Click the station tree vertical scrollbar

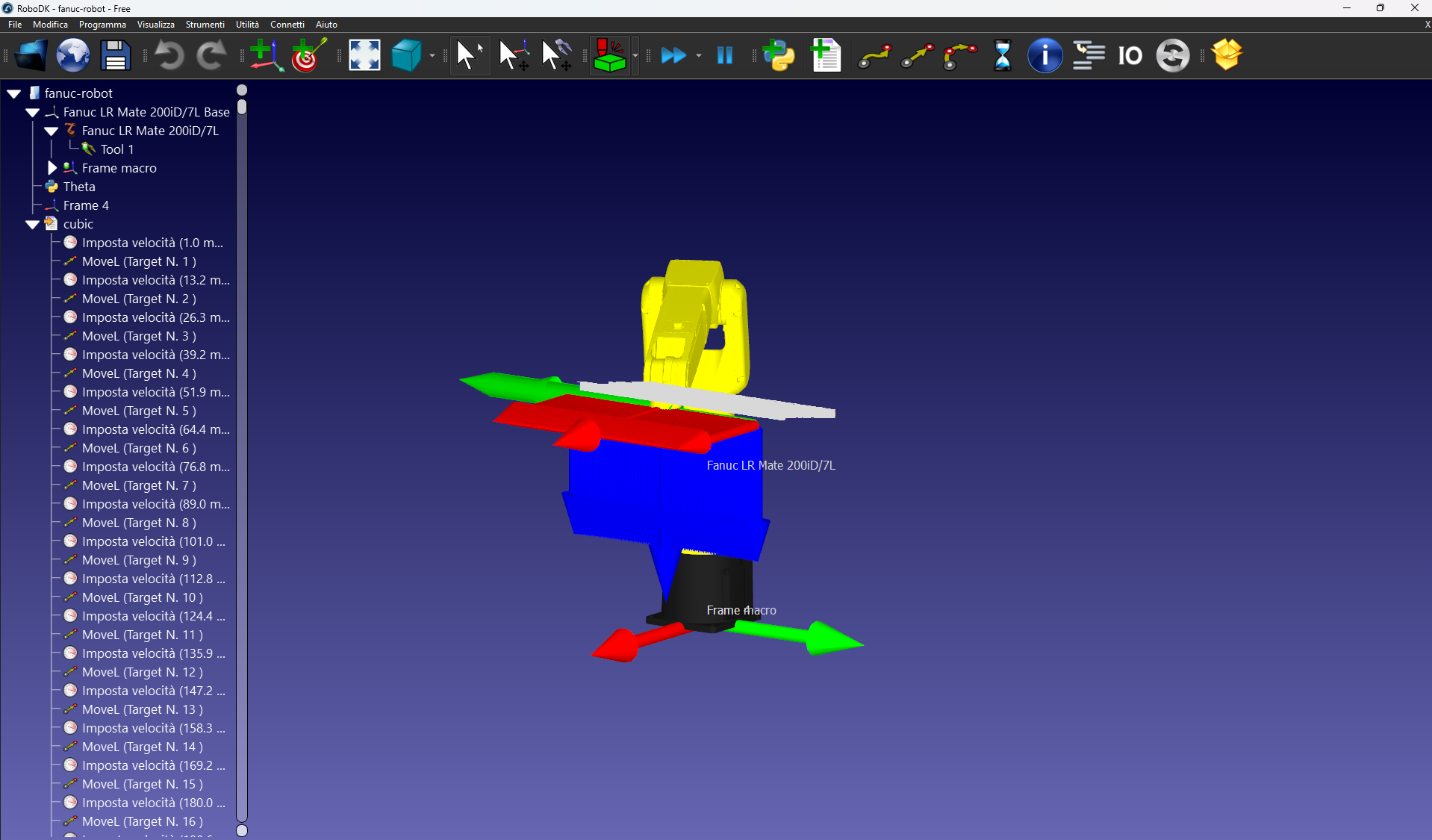click(x=242, y=448)
